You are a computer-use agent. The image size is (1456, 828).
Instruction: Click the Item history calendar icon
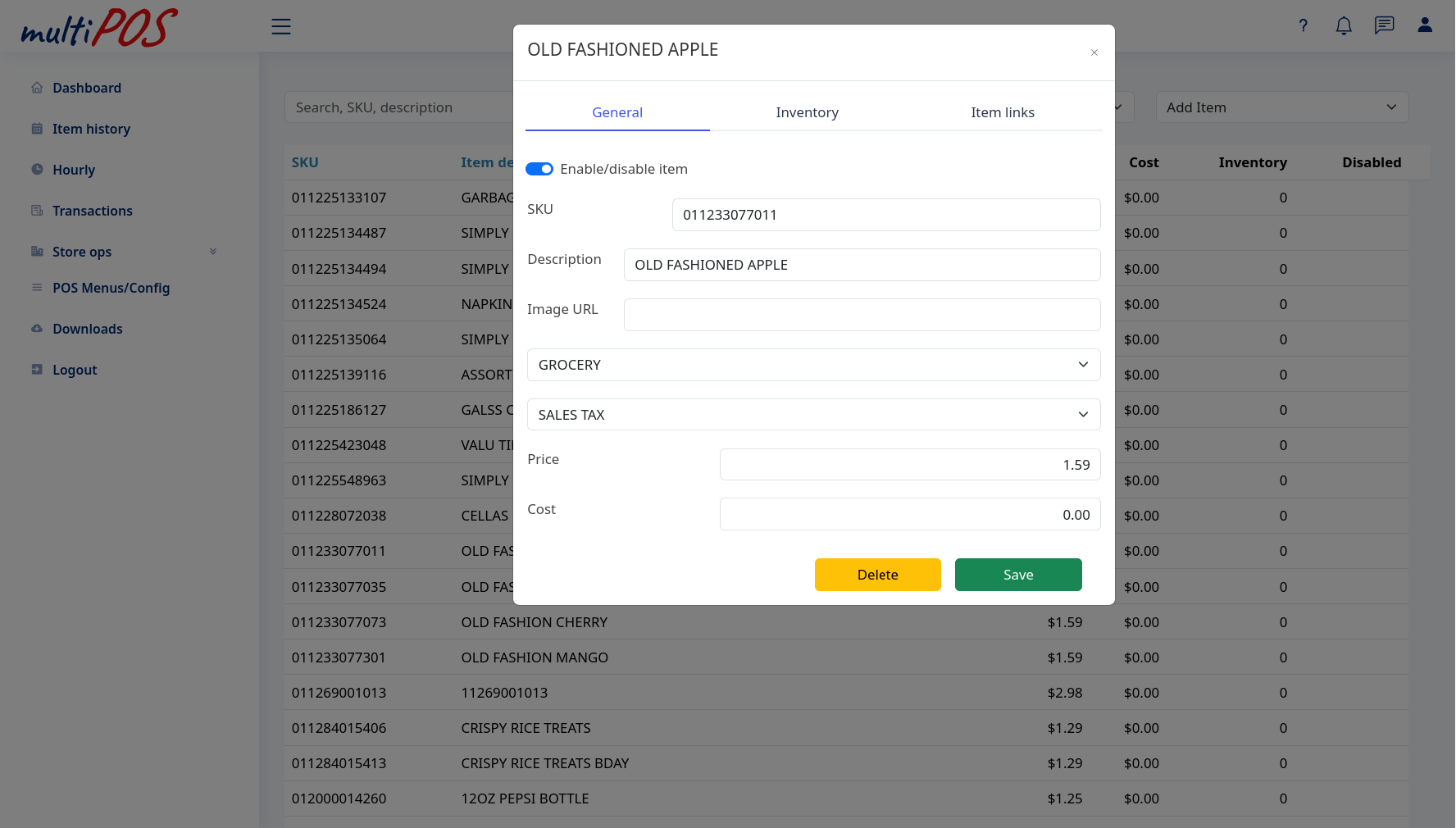(x=37, y=129)
